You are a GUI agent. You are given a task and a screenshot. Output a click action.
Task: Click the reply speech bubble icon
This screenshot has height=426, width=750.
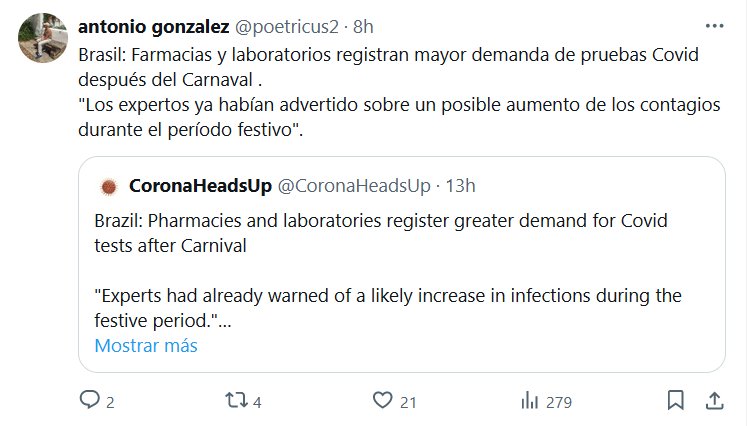click(90, 400)
